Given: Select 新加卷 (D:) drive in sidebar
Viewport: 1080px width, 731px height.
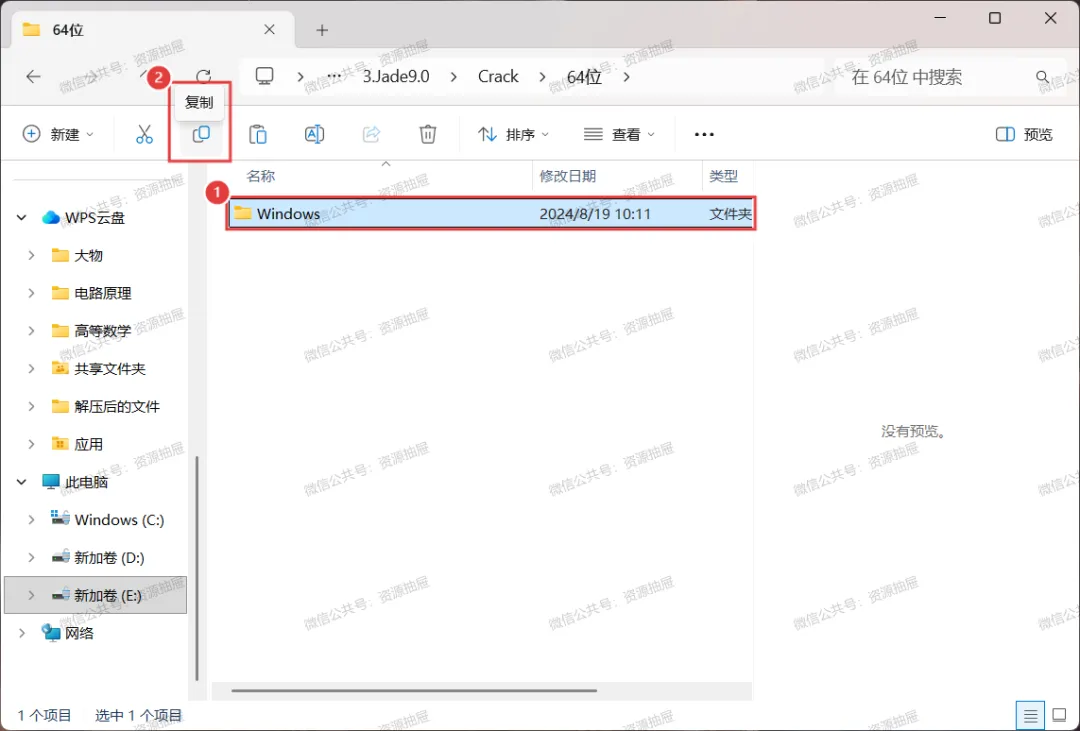Looking at the screenshot, I should coord(98,558).
